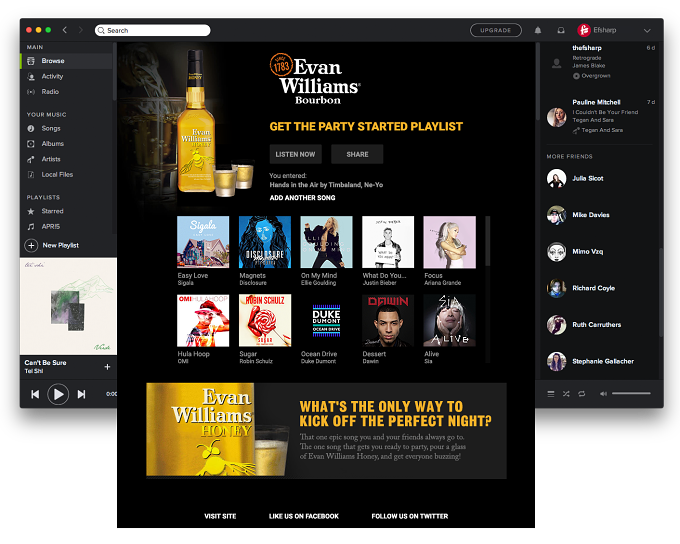Viewport: 680px width, 544px height.
Task: Select On My Mind album cover
Action: tap(326, 242)
